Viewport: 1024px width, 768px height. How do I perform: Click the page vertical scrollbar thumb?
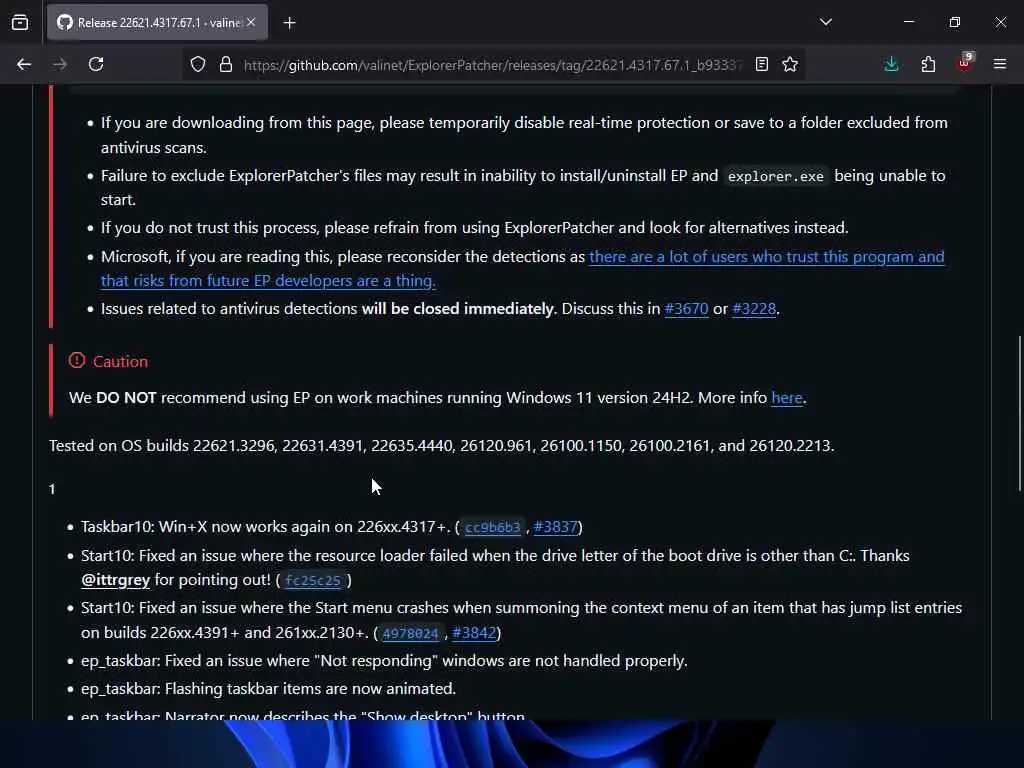1019,413
